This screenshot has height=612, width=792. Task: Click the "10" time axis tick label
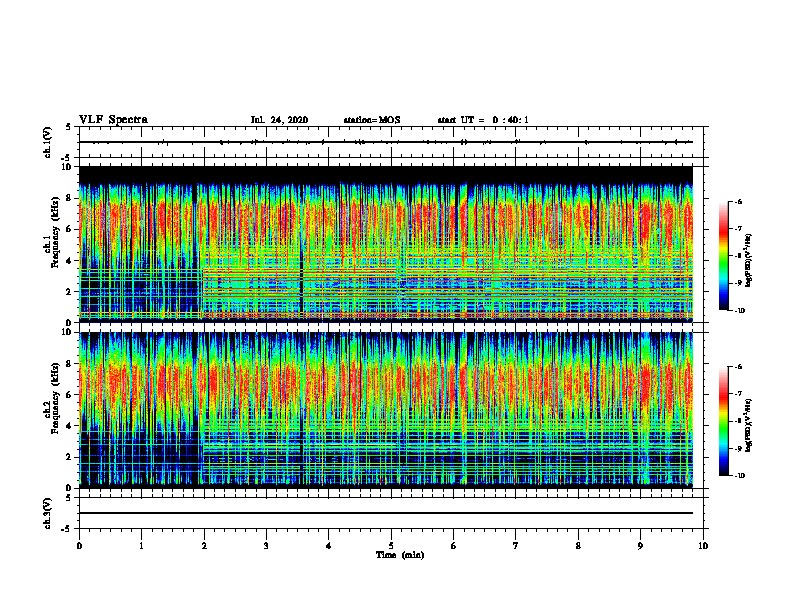703,545
